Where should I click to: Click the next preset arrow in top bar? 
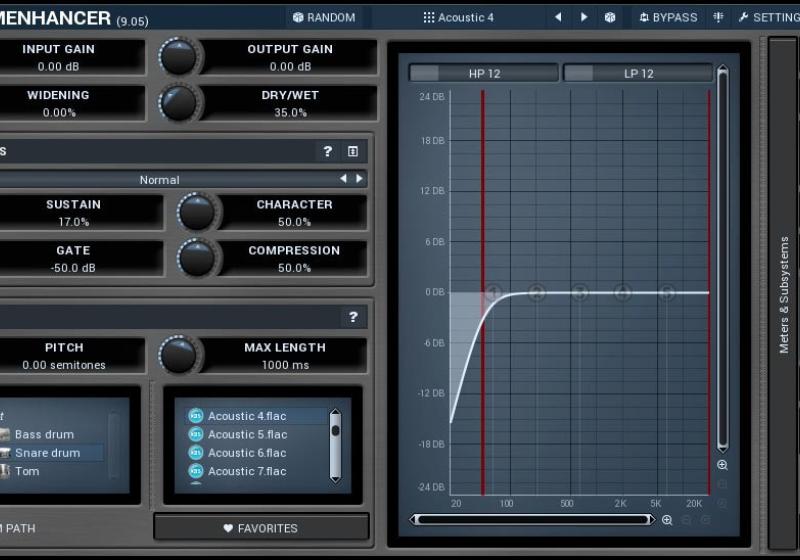[584, 17]
